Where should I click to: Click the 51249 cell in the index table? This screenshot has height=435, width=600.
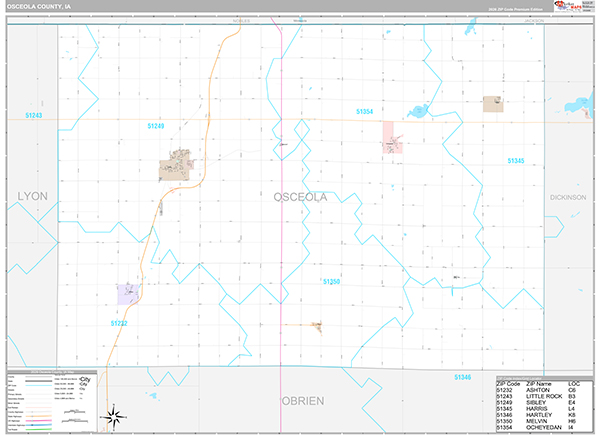pos(504,402)
